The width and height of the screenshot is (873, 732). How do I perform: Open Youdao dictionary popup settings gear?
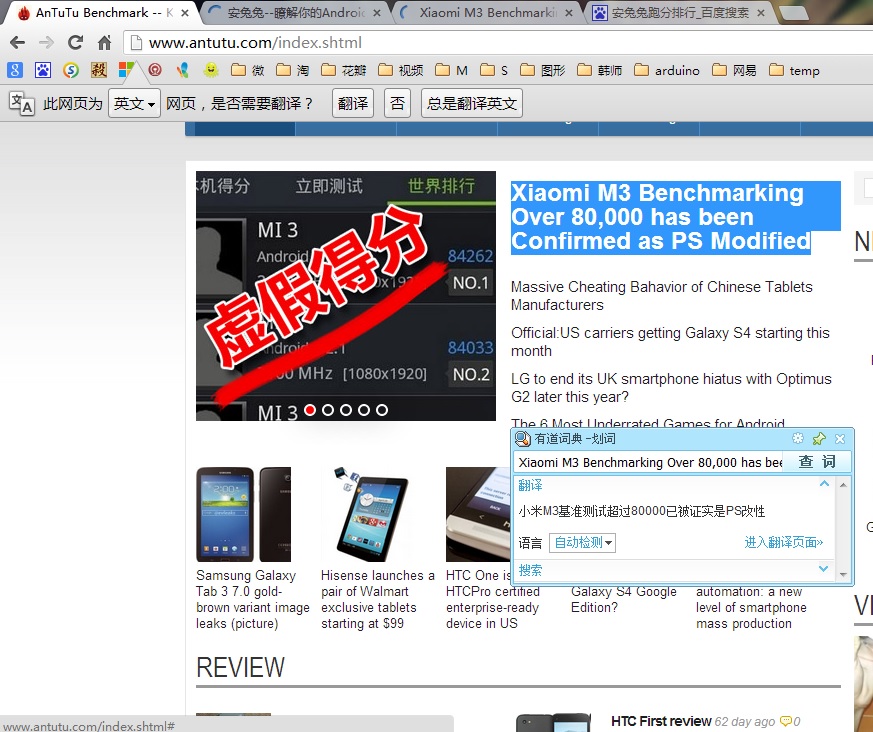coord(798,439)
